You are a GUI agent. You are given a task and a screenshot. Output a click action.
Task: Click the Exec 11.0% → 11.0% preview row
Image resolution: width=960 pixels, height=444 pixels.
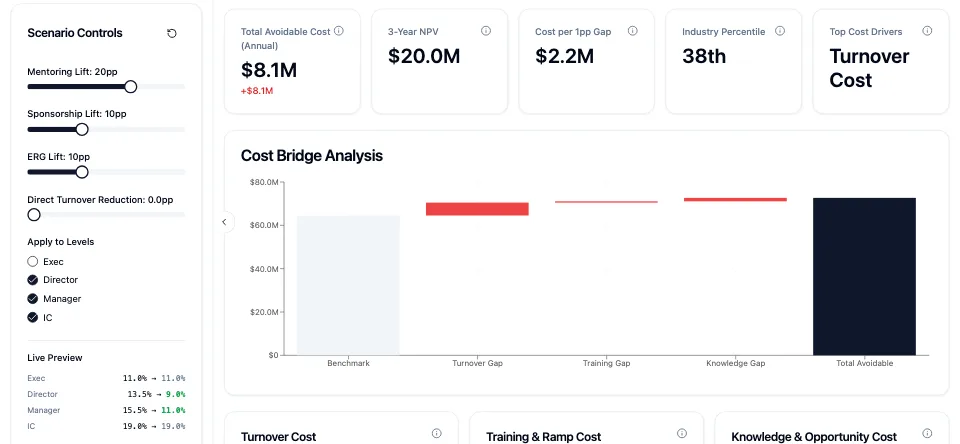pos(106,378)
